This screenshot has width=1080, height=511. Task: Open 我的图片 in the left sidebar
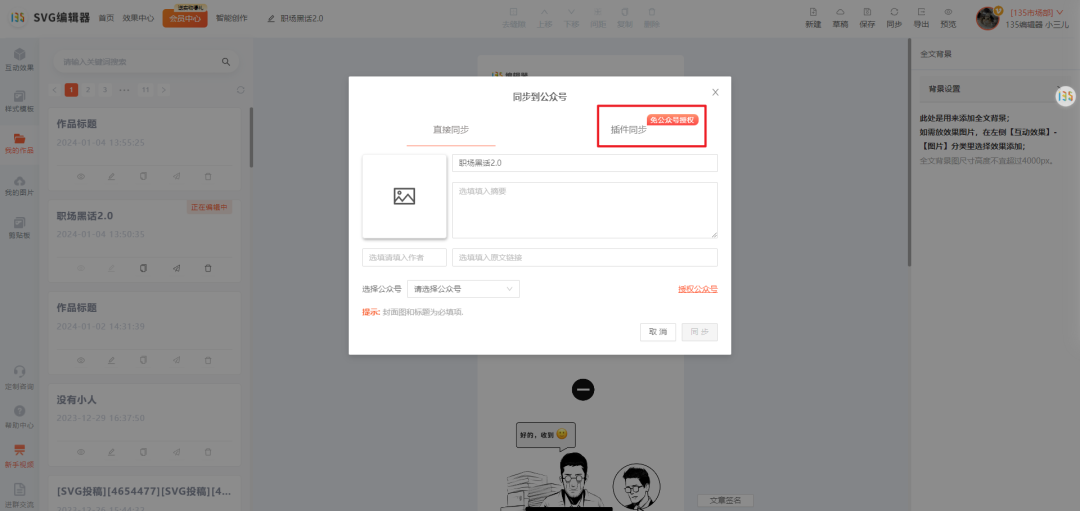coord(19,185)
